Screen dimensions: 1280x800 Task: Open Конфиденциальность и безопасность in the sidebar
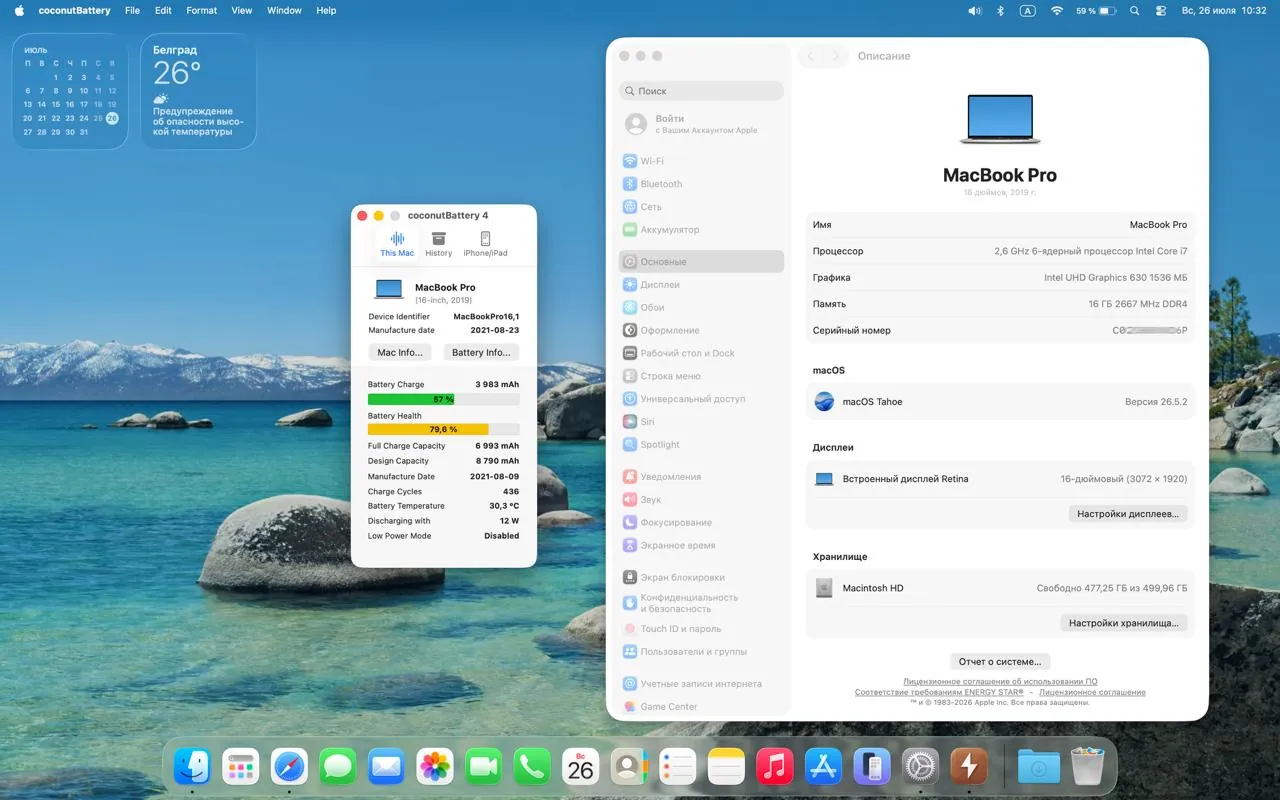pos(701,603)
